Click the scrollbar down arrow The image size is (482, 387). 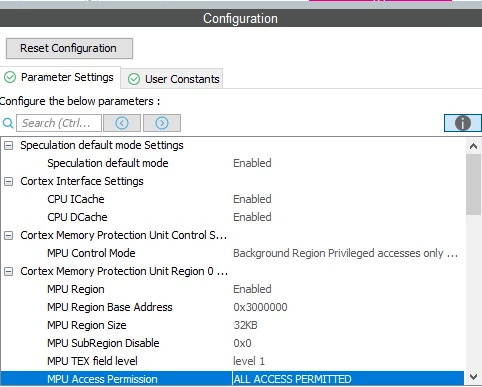point(473,377)
